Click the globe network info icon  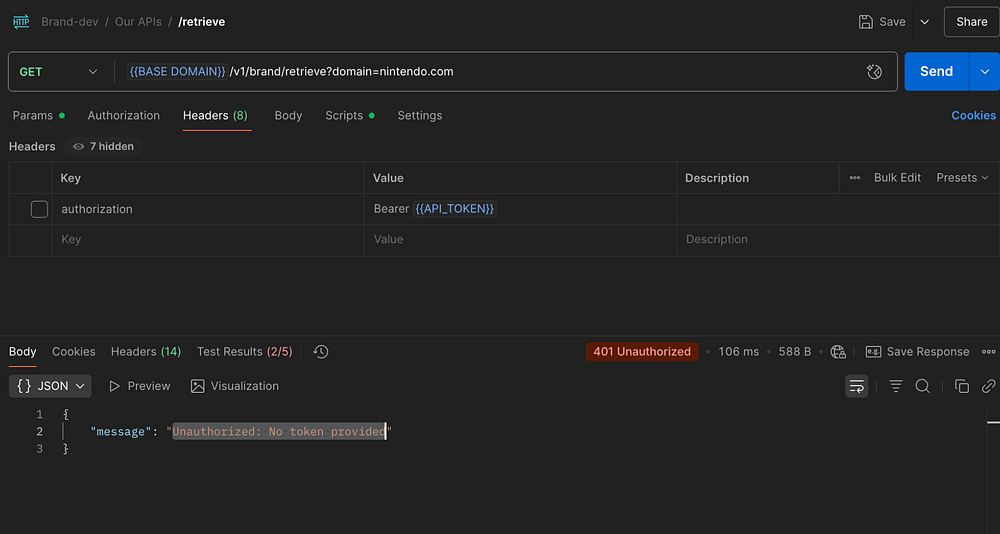pyautogui.click(x=838, y=352)
